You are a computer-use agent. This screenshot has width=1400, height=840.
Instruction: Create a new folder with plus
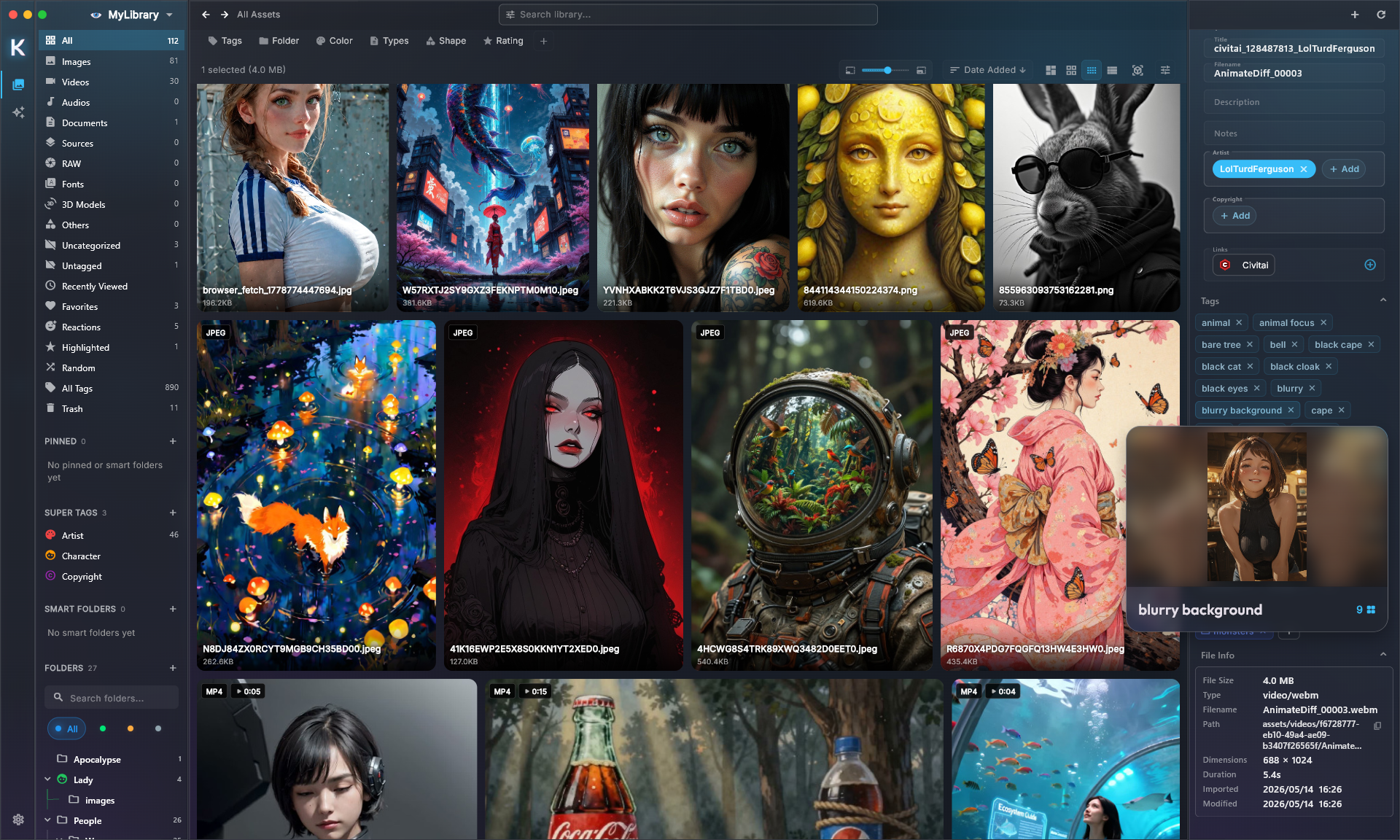point(173,668)
